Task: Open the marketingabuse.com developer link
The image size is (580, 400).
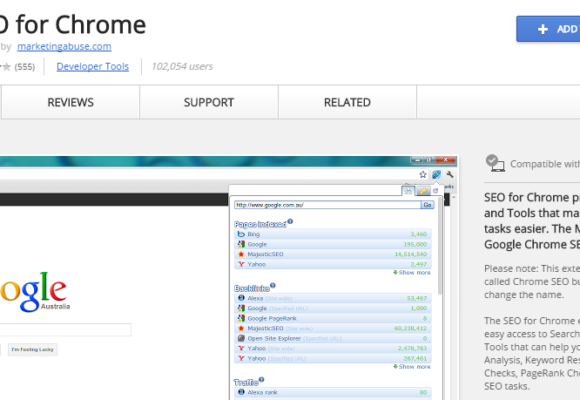Action: click(x=64, y=47)
